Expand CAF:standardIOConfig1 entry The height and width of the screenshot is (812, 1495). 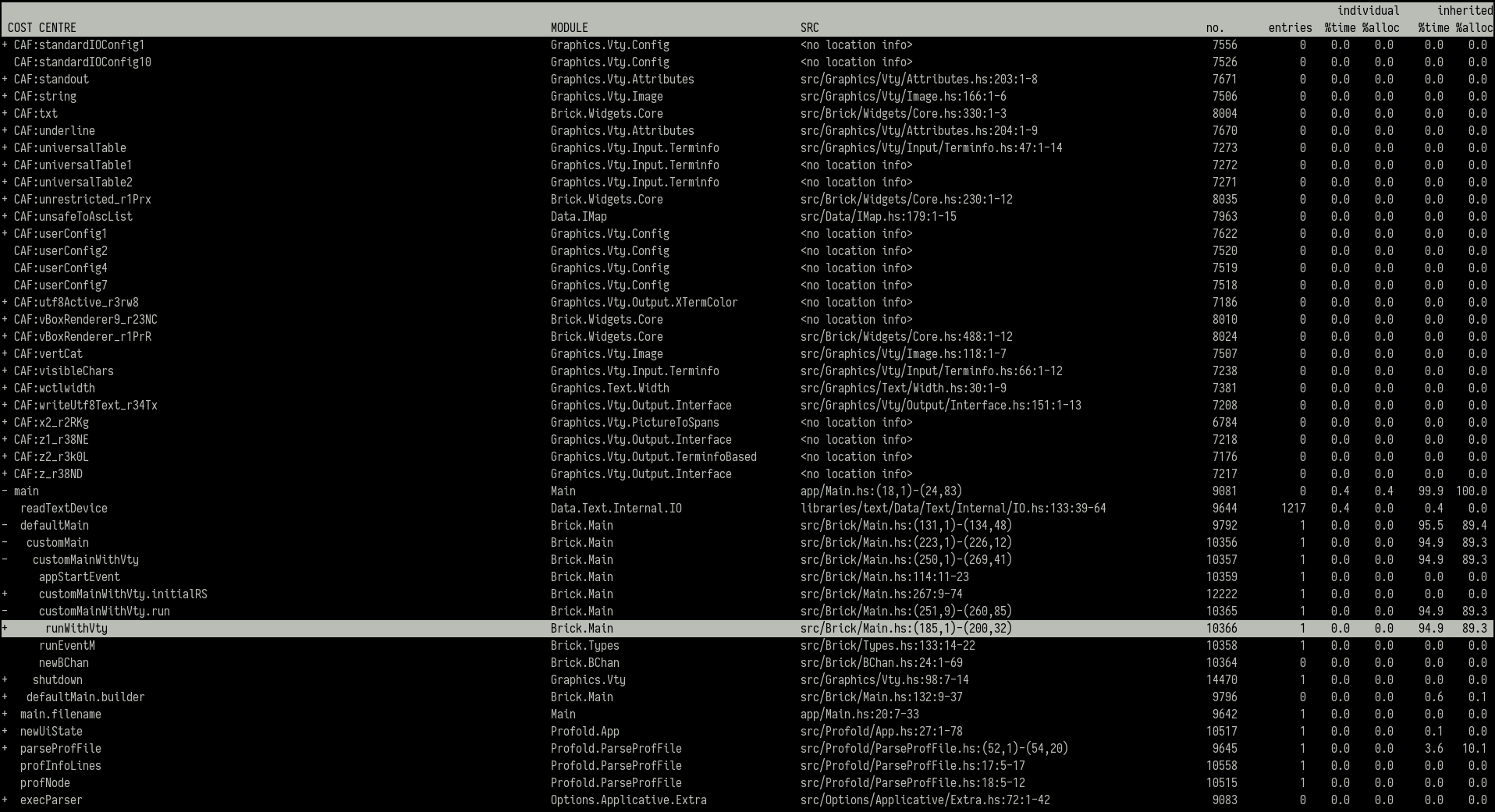(5, 45)
